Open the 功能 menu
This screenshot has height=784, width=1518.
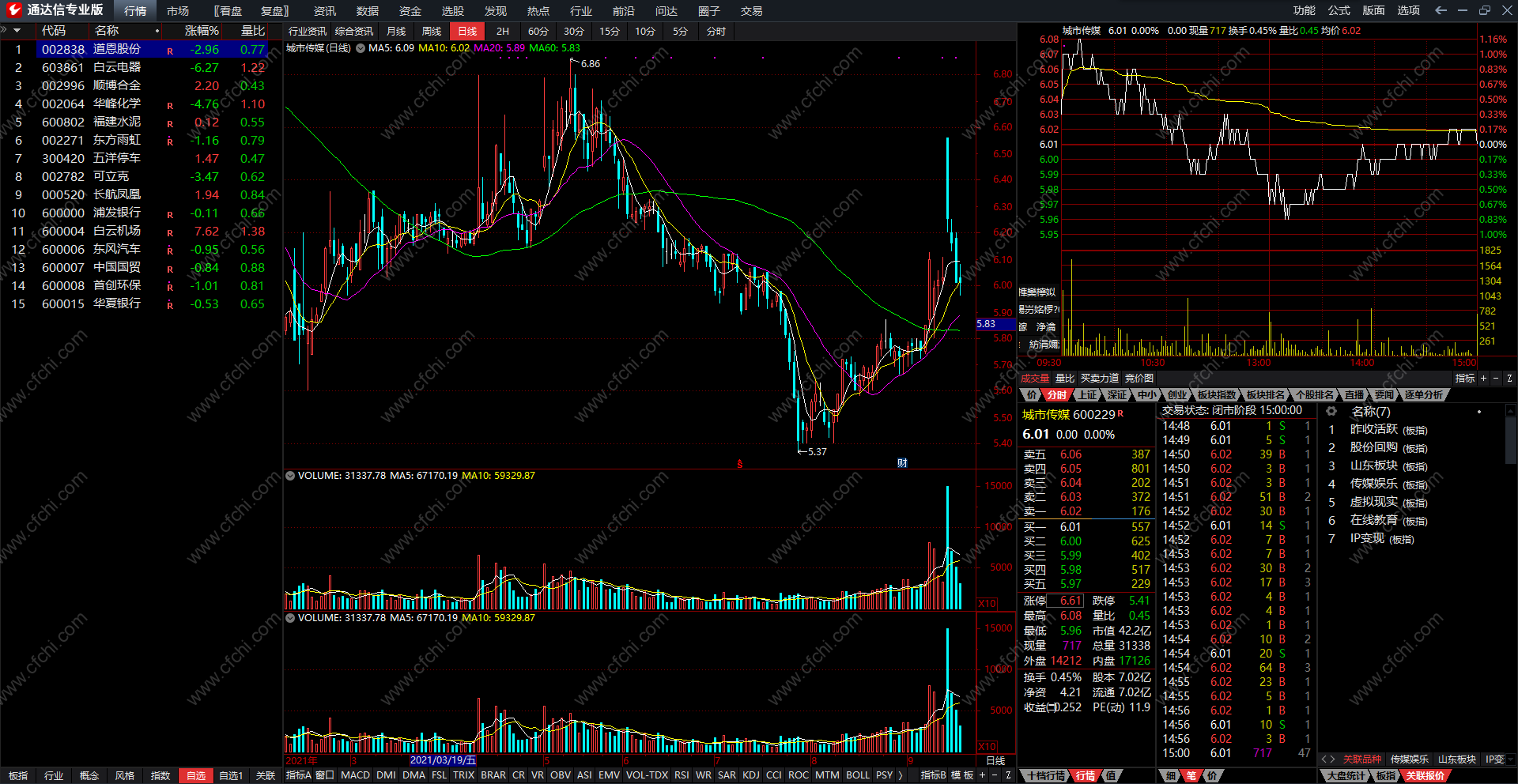tap(1305, 10)
